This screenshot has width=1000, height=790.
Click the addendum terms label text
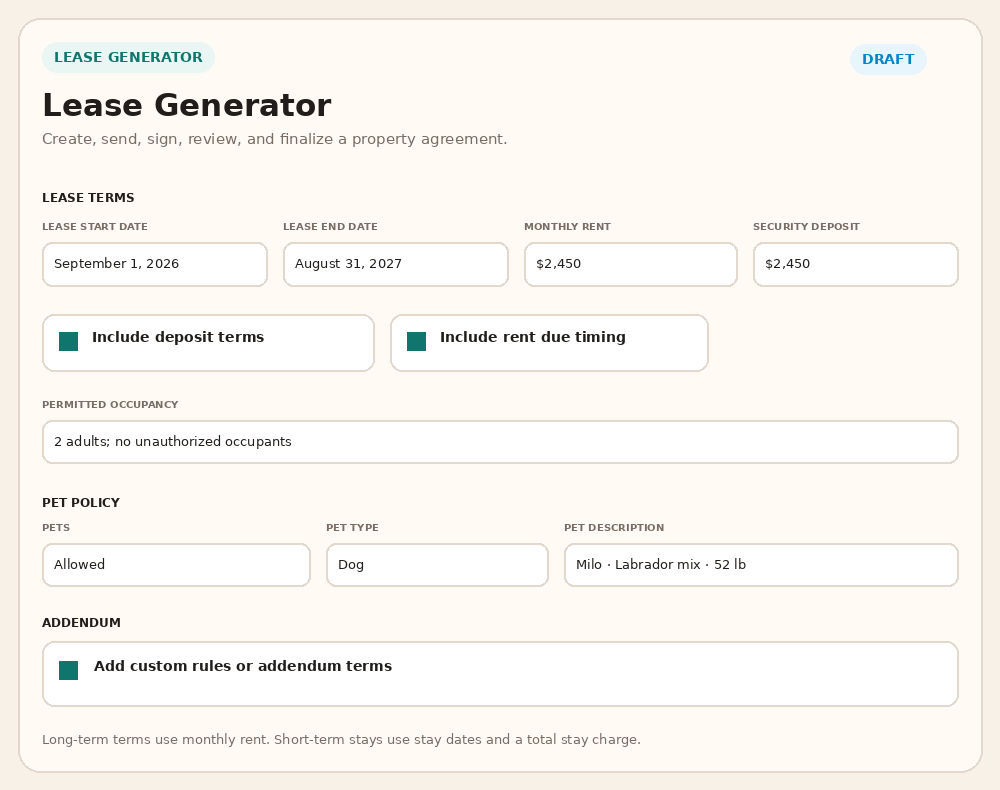pos(243,666)
